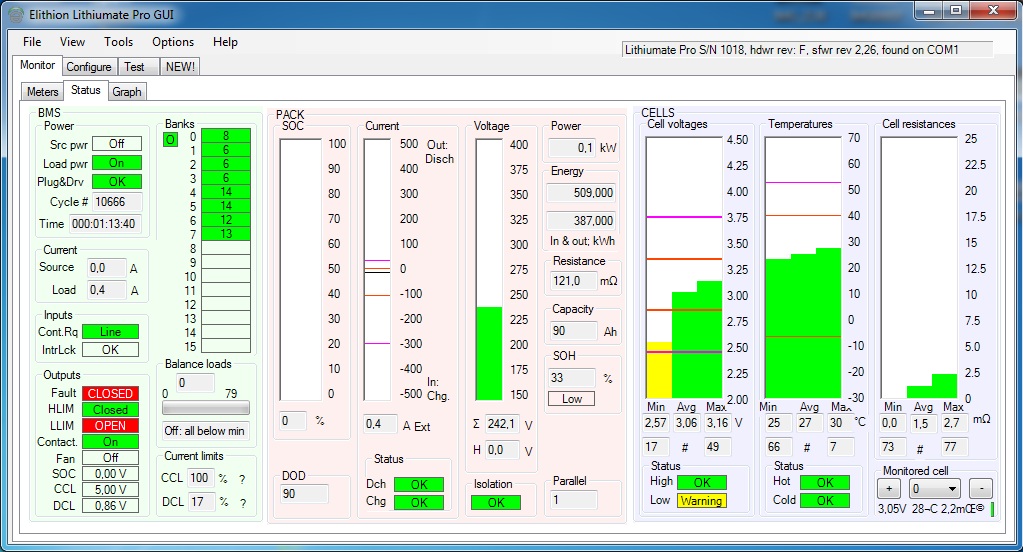
Task: Click the Load pwr On indicator
Action: click(116, 163)
